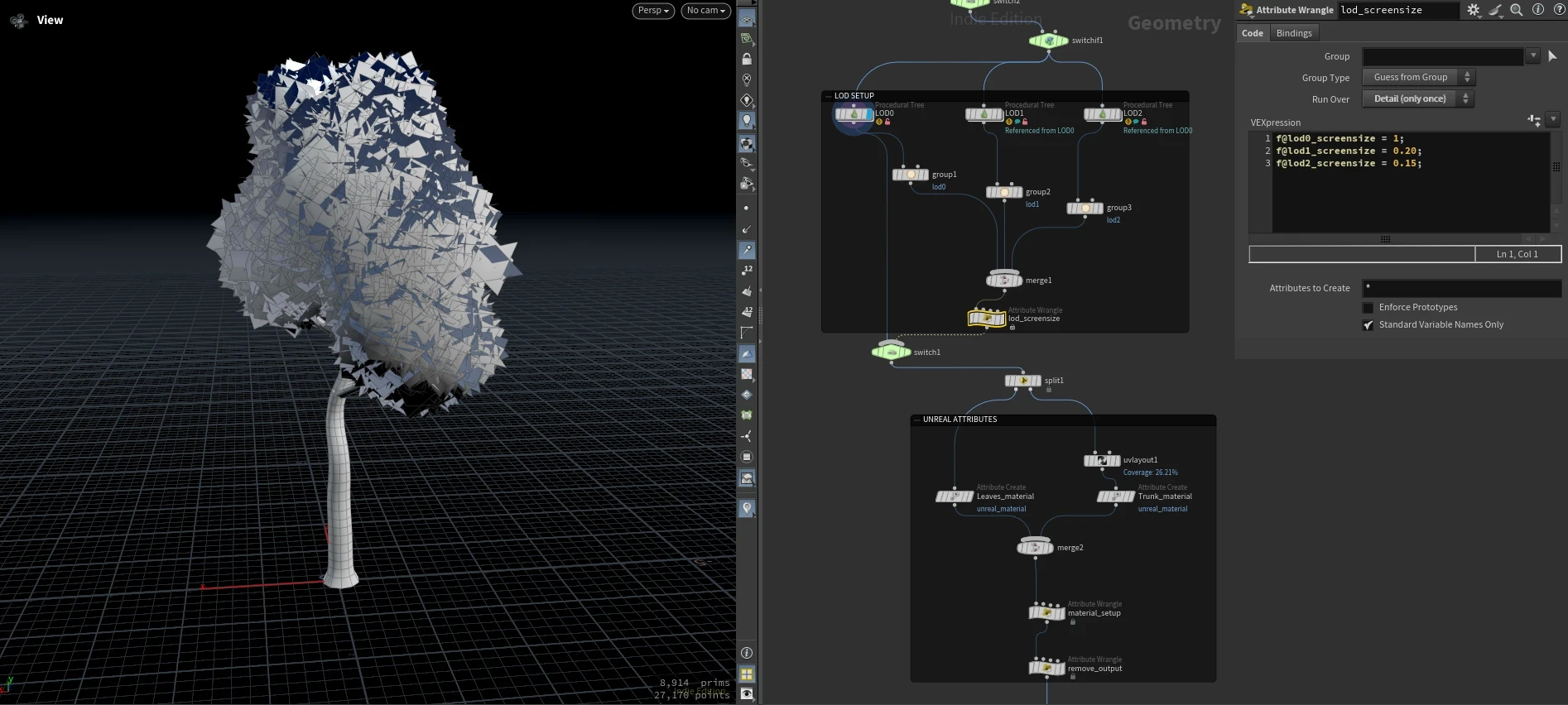Click the Ln 1, Col 1 status field
1568x705 pixels.
[x=1517, y=254]
